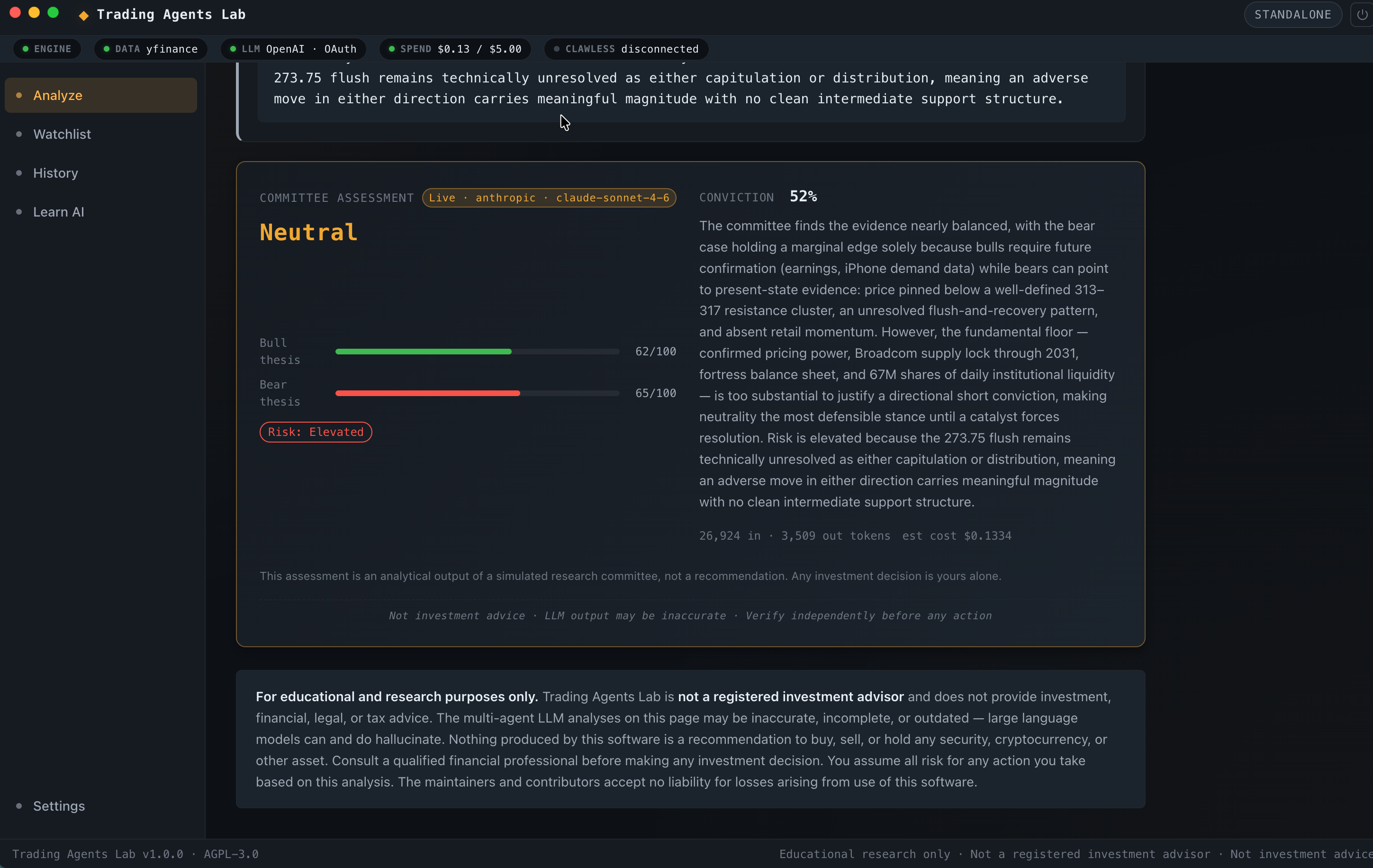This screenshot has height=868, width=1373.
Task: Click the power icon button in title bar
Action: click(1362, 15)
